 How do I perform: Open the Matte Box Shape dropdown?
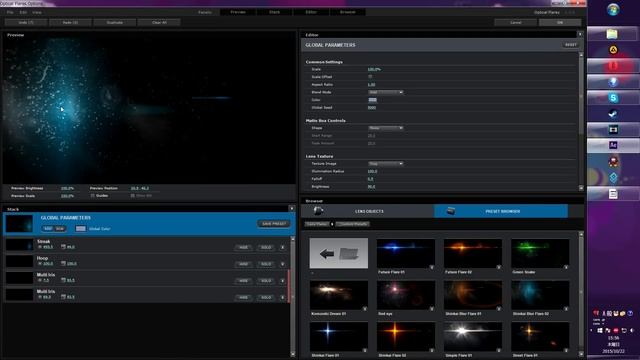[x=386, y=128]
